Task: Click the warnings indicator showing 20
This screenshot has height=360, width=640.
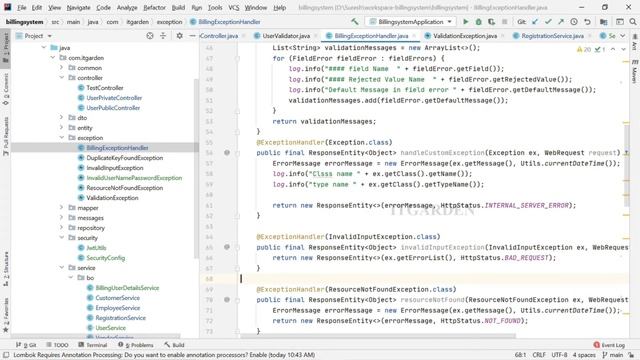Action: tap(584, 49)
